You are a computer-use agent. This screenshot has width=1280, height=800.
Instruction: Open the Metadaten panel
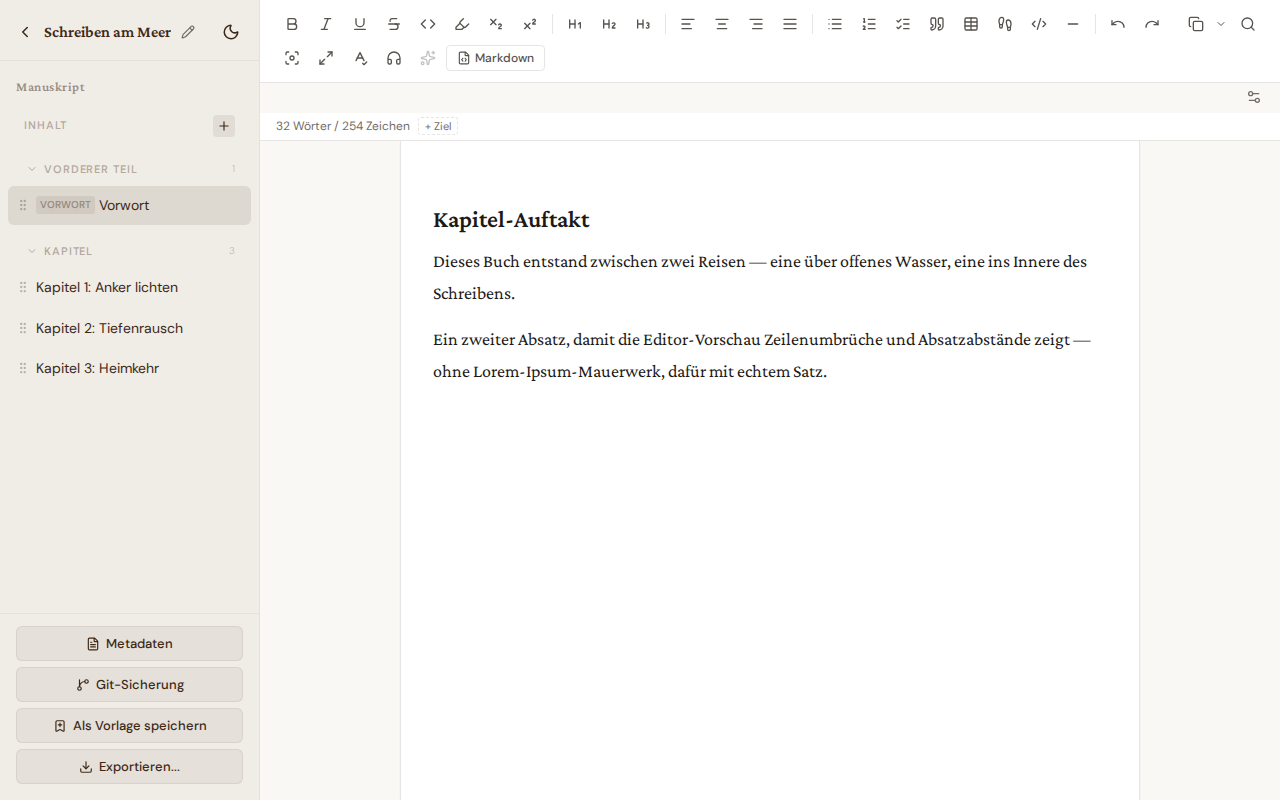129,644
